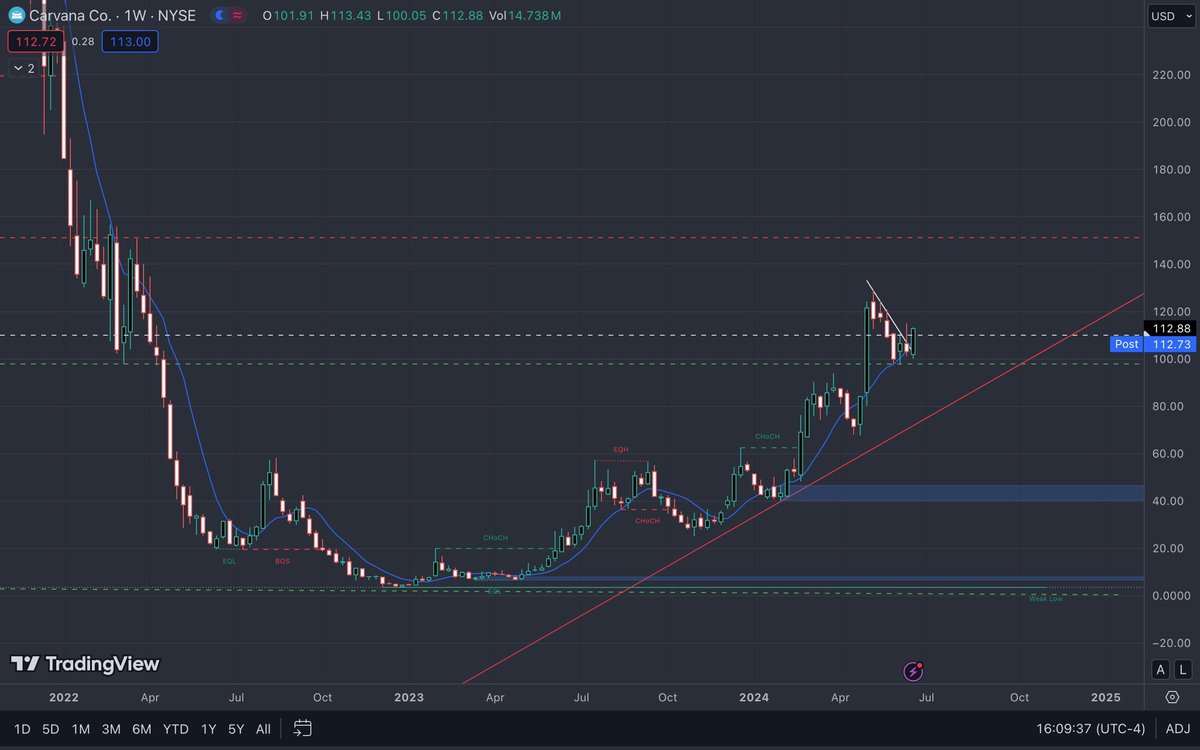
Task: Select the 5D date range
Action: pos(51,729)
